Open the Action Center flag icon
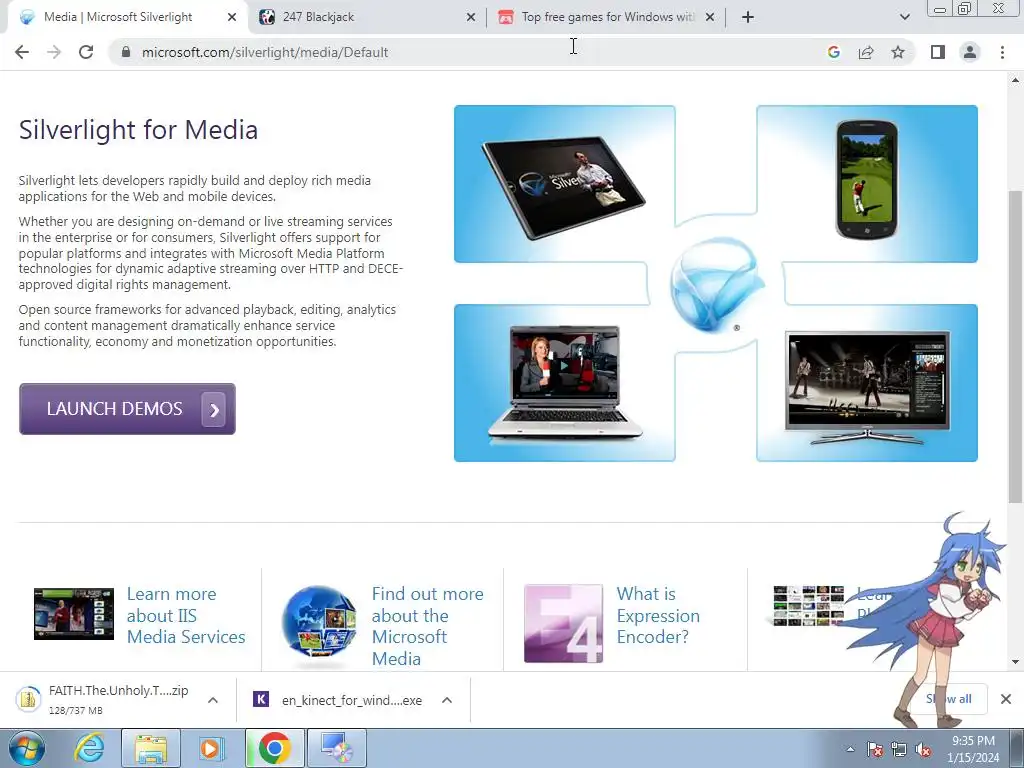Image resolution: width=1024 pixels, height=768 pixels. [x=875, y=750]
